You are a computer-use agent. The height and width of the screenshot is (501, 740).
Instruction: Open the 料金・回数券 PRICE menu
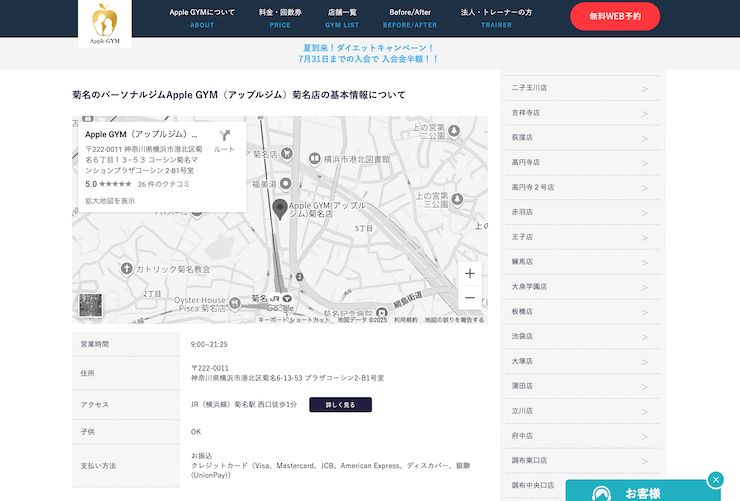(280, 18)
